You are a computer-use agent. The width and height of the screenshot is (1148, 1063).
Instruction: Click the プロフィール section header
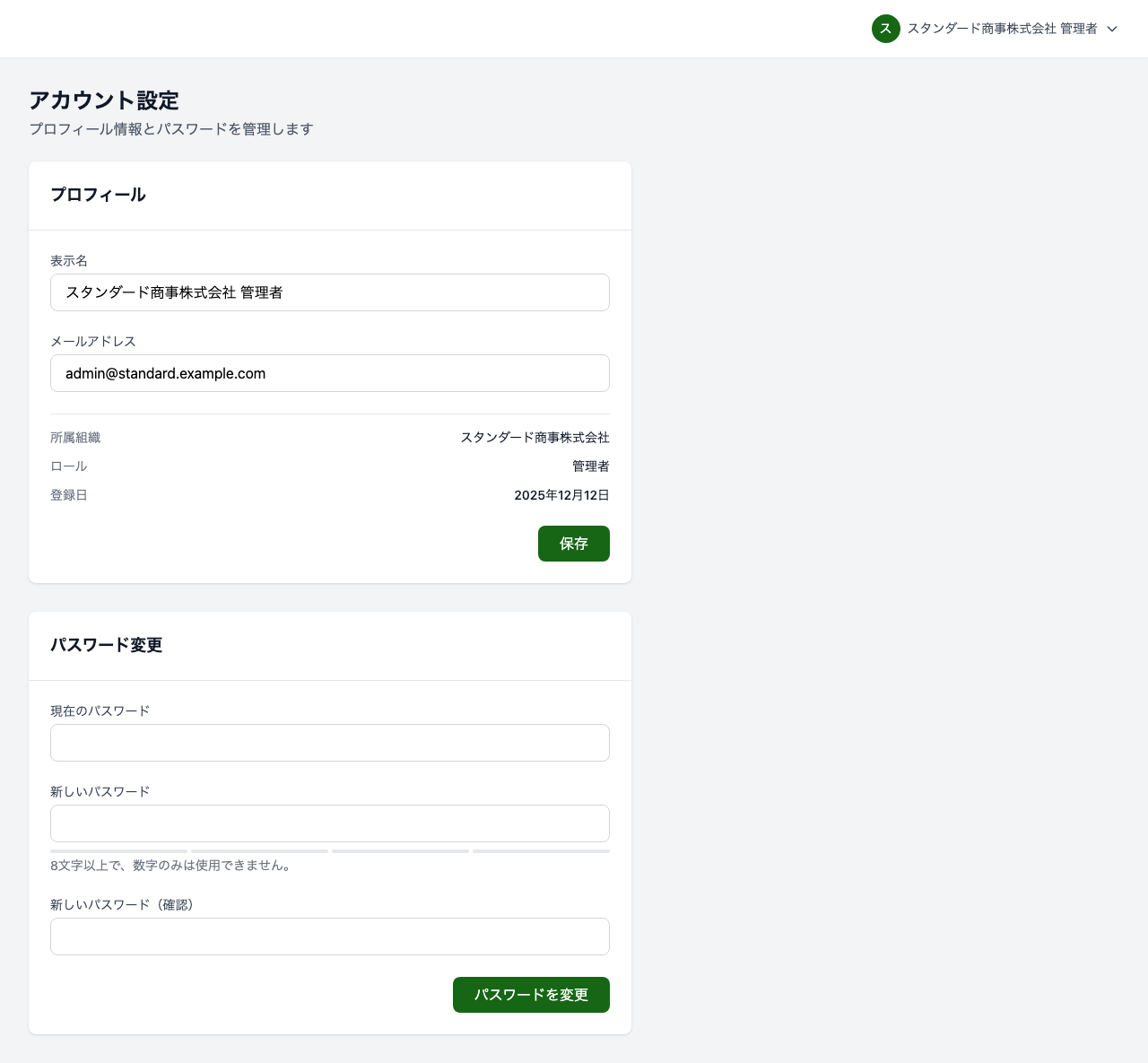pyautogui.click(x=98, y=195)
